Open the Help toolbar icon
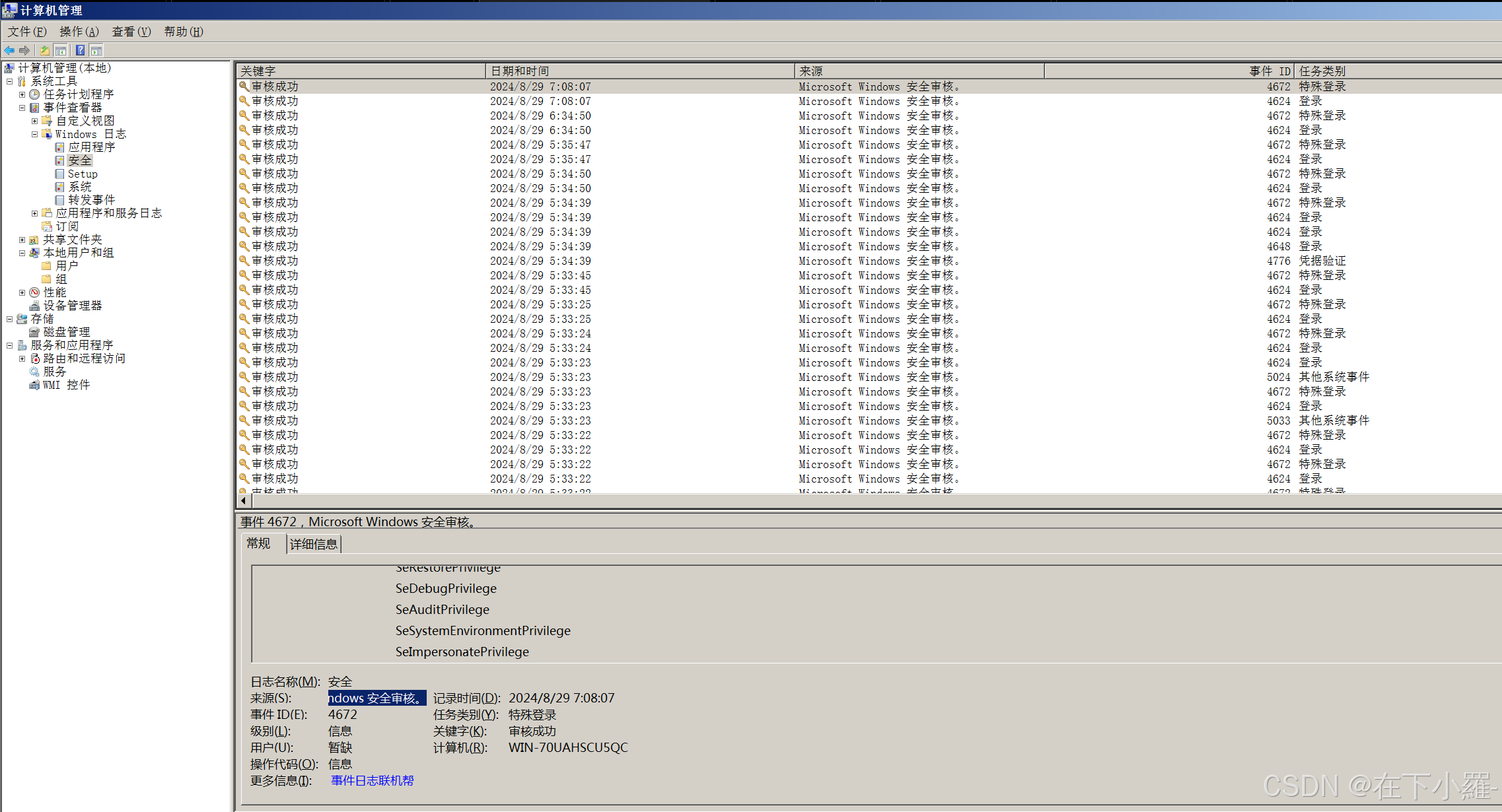Screen dimensions: 1502x812 pos(80,50)
